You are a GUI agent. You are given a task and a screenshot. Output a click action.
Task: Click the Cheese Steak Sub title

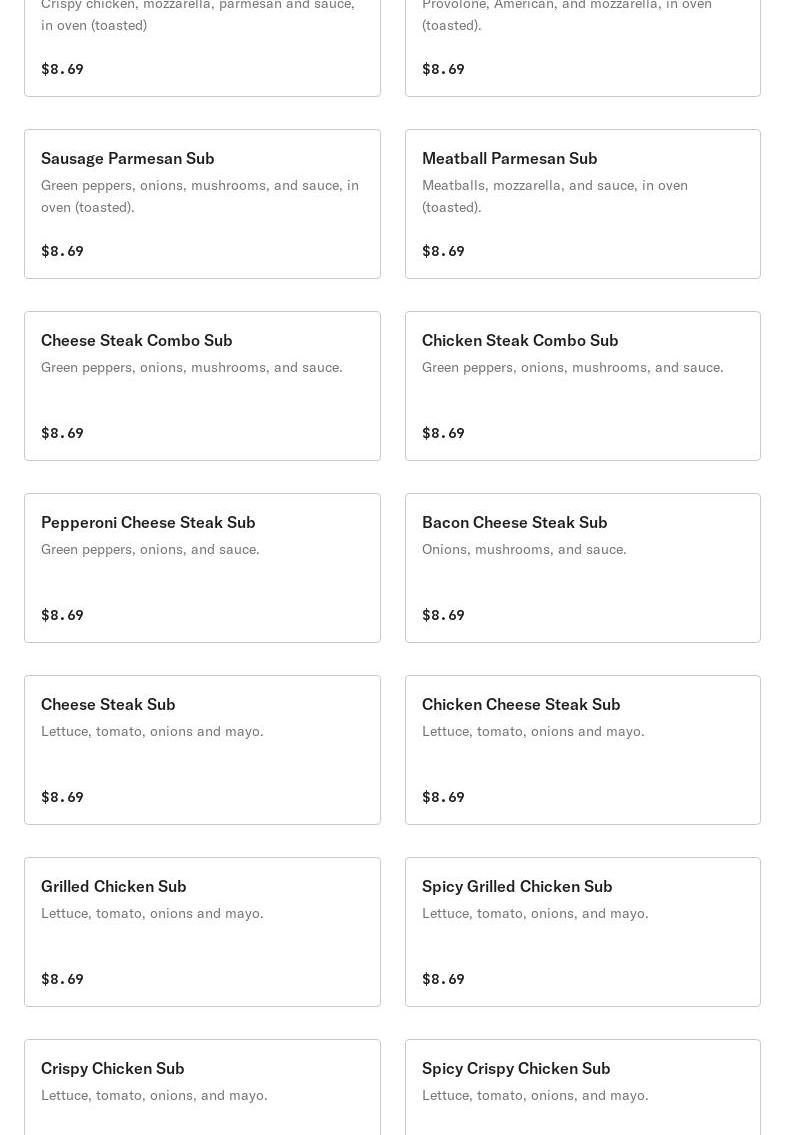(x=108, y=704)
